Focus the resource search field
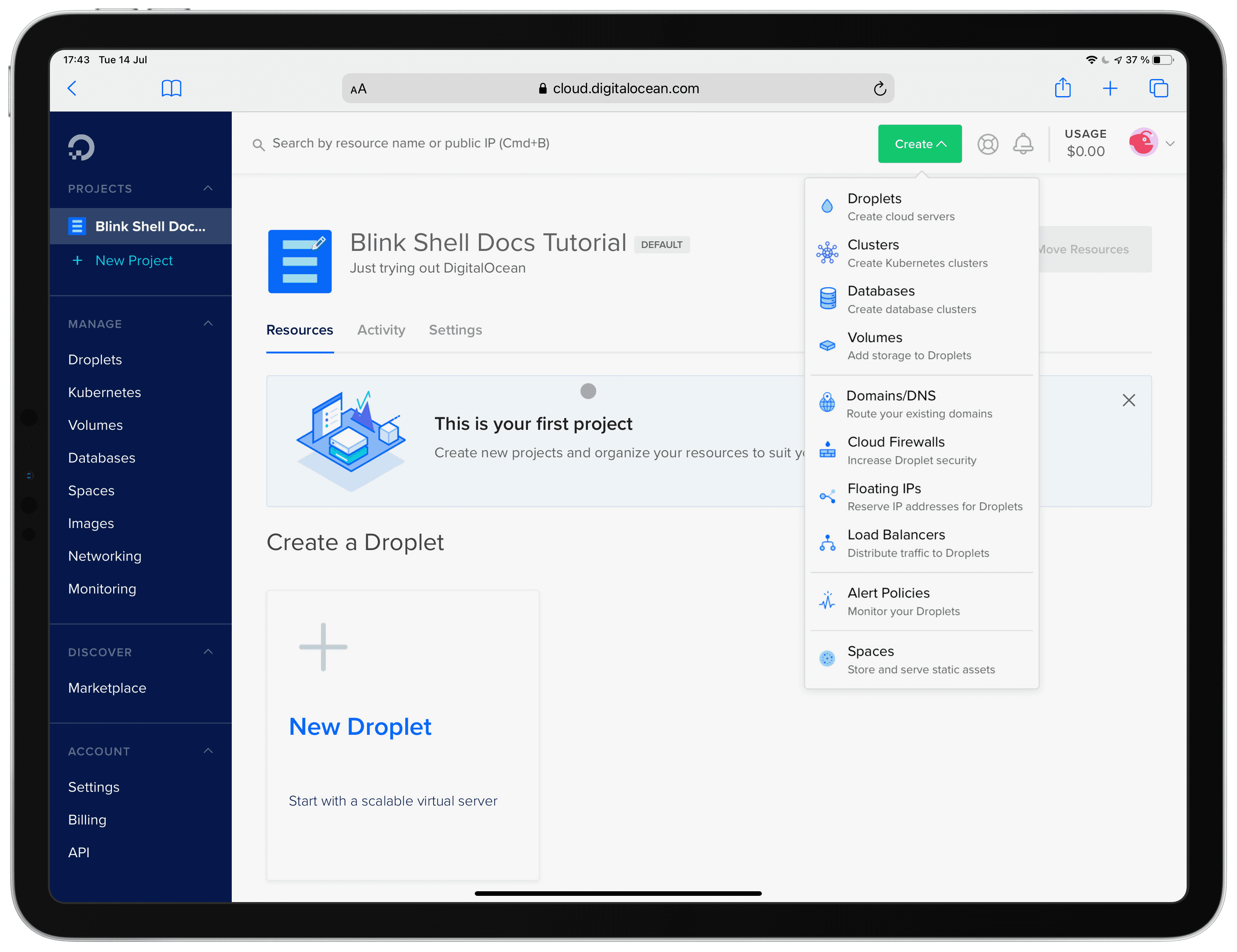Screen dimensions: 1237x952 (411, 143)
